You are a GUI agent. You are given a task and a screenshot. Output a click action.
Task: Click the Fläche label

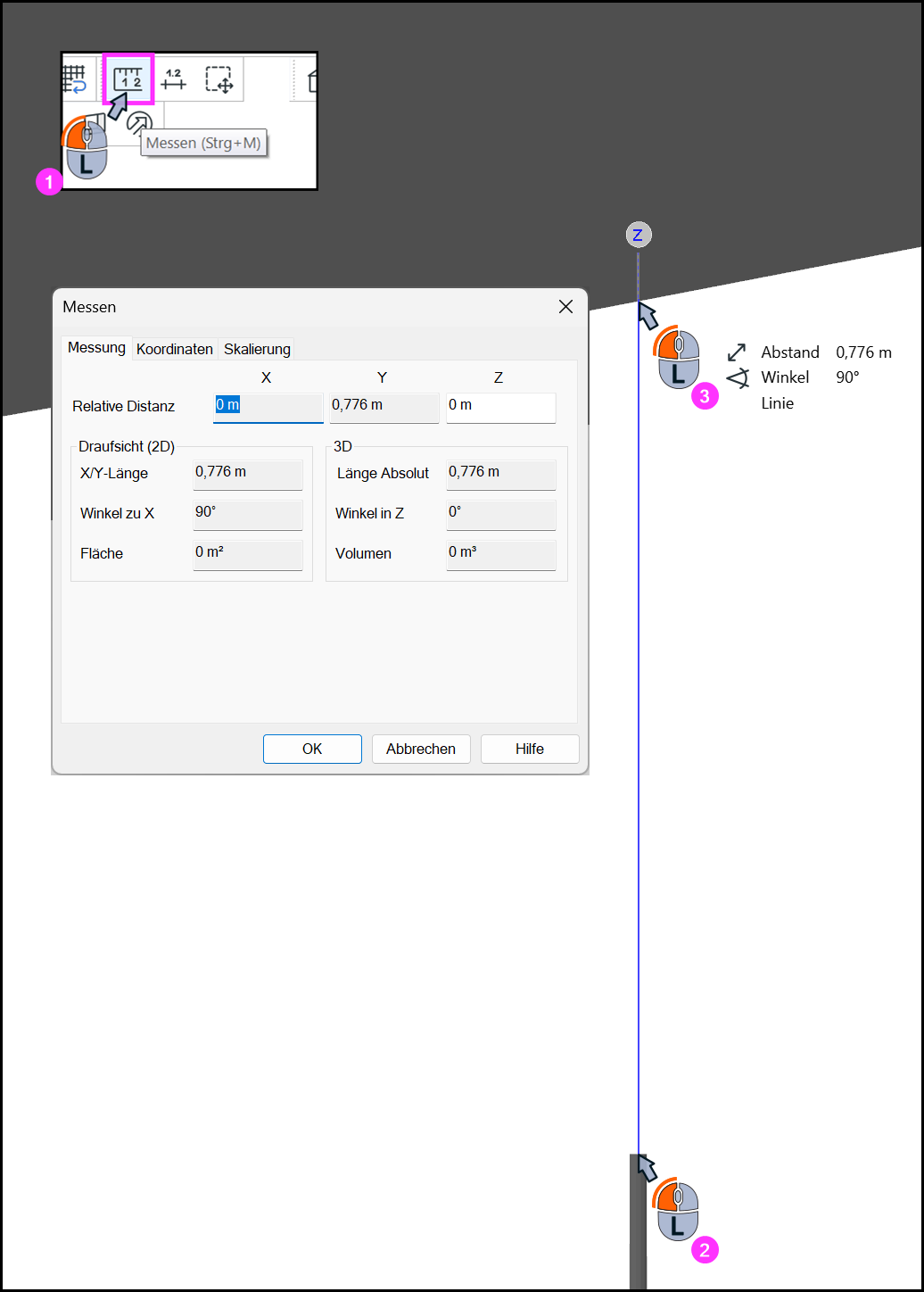[x=102, y=553]
